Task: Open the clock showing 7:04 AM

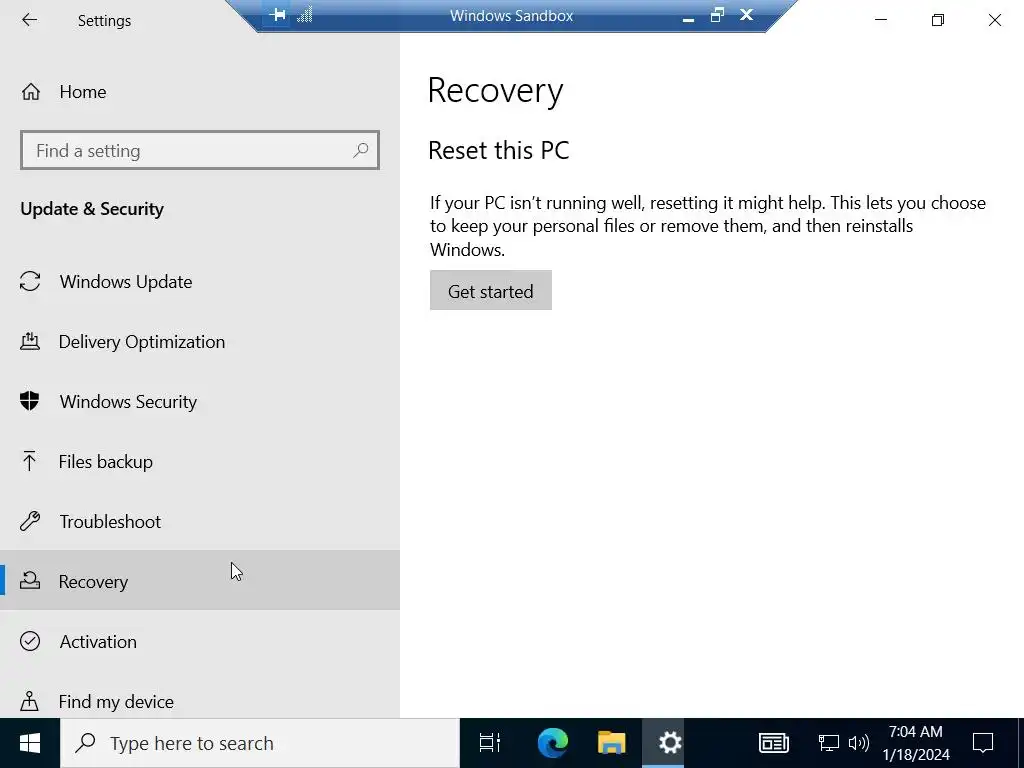Action: pyautogui.click(x=916, y=743)
